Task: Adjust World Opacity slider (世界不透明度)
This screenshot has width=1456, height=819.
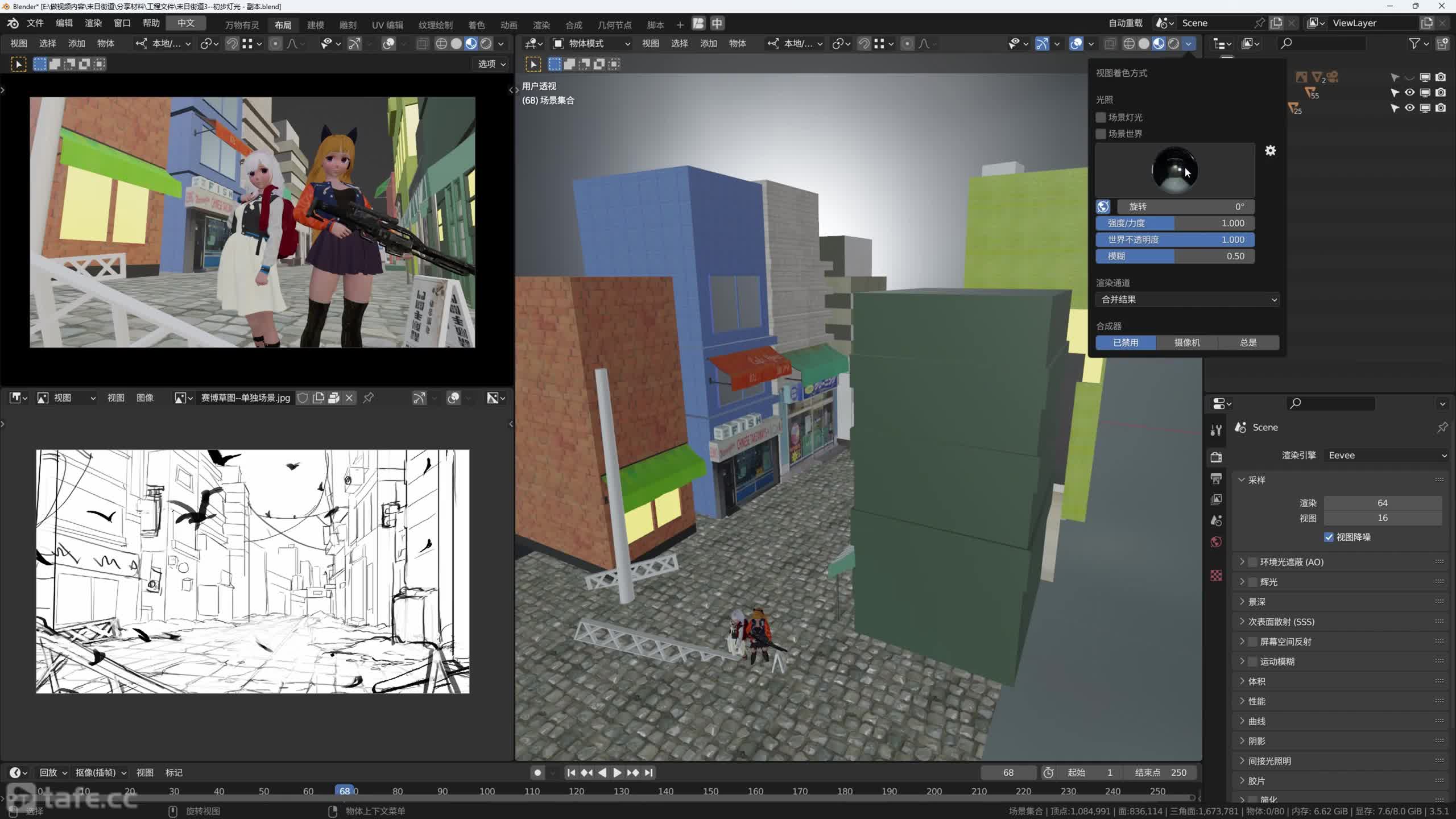Action: coord(1175,239)
